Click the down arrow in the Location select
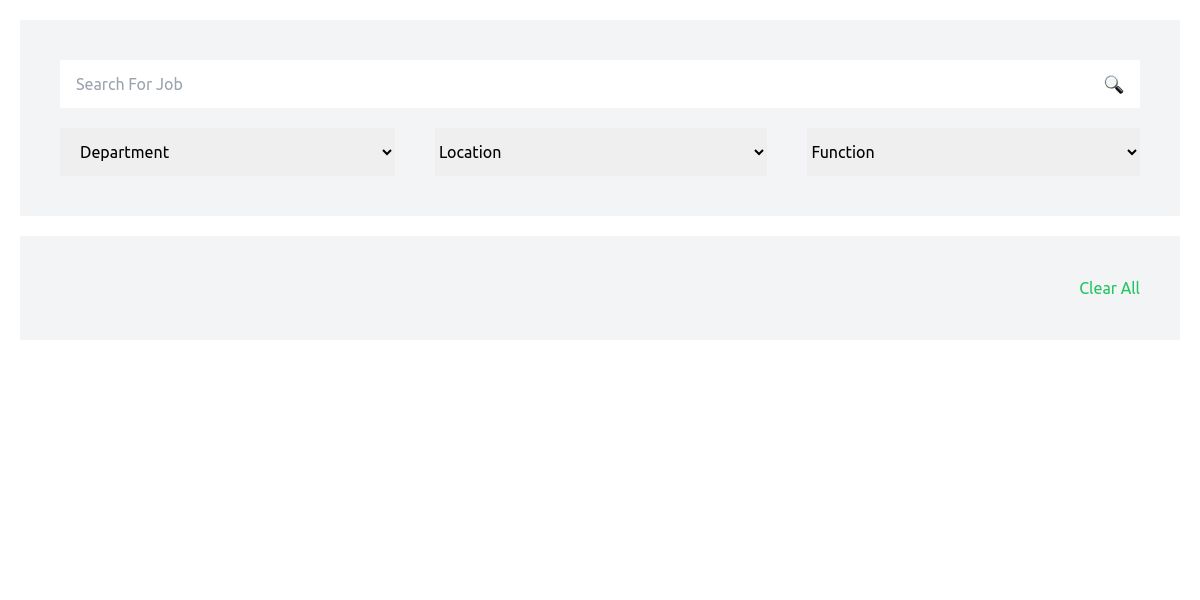Image resolution: width=1200 pixels, height=600 pixels. coord(758,152)
